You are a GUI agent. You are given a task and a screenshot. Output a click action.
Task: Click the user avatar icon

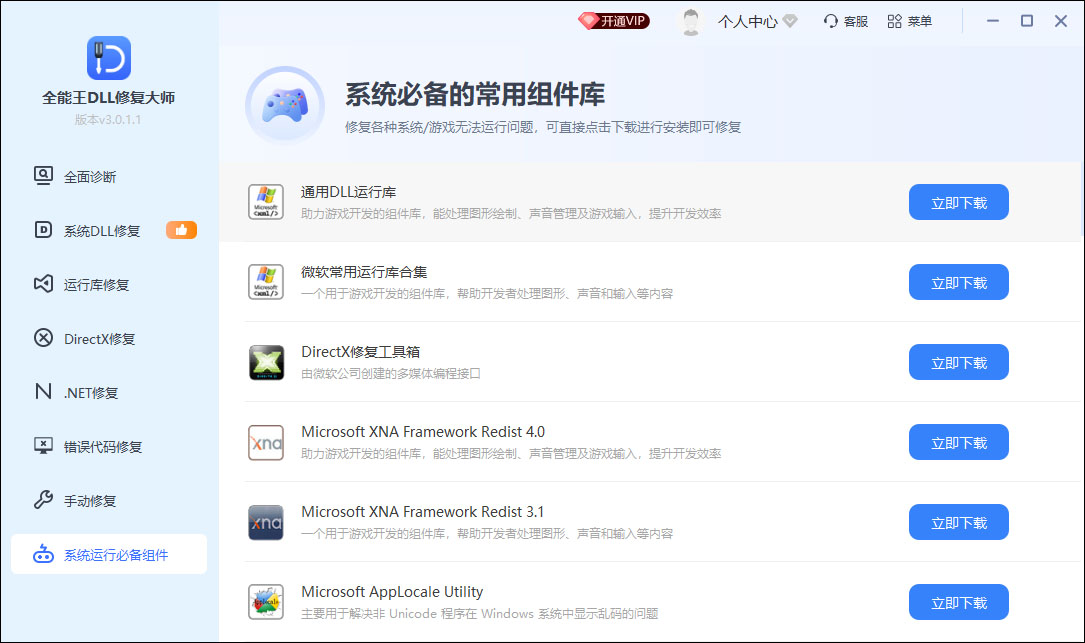[x=690, y=21]
